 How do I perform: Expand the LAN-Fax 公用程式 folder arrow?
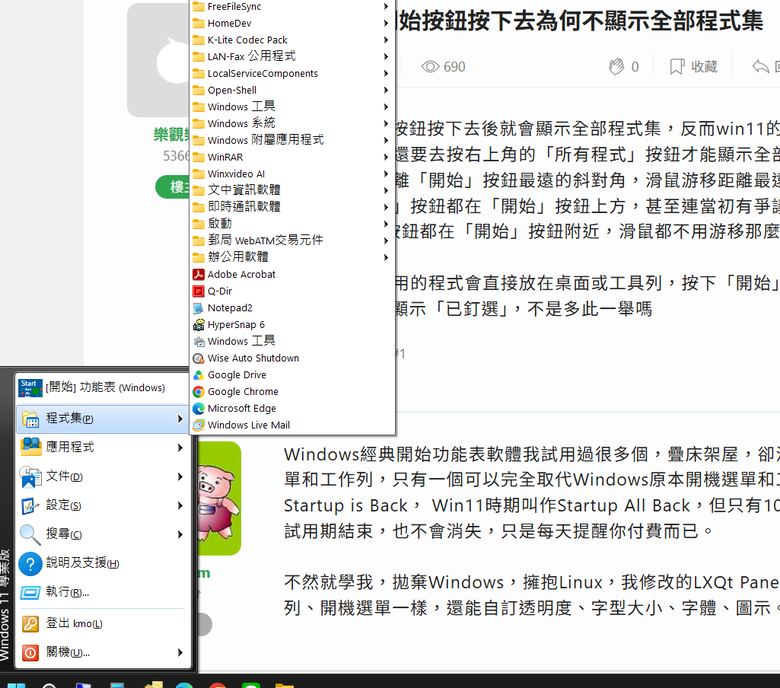(386, 57)
